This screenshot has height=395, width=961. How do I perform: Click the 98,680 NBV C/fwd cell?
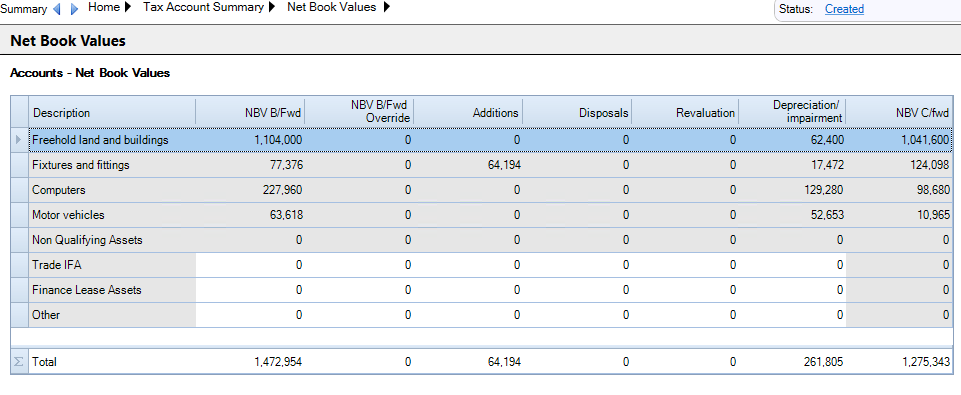coord(900,190)
